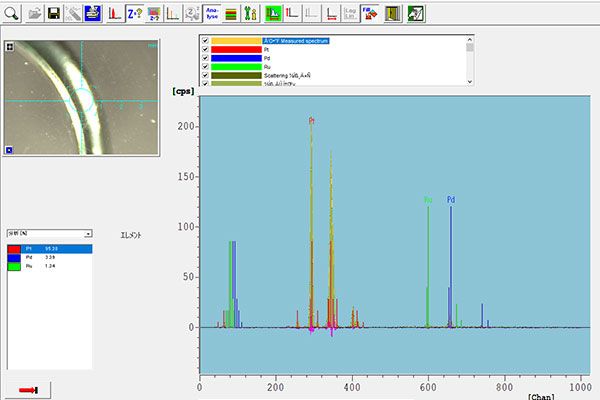Click the red arrow button at bottom left
Viewport: 600px width, 400px height.
coord(27,388)
